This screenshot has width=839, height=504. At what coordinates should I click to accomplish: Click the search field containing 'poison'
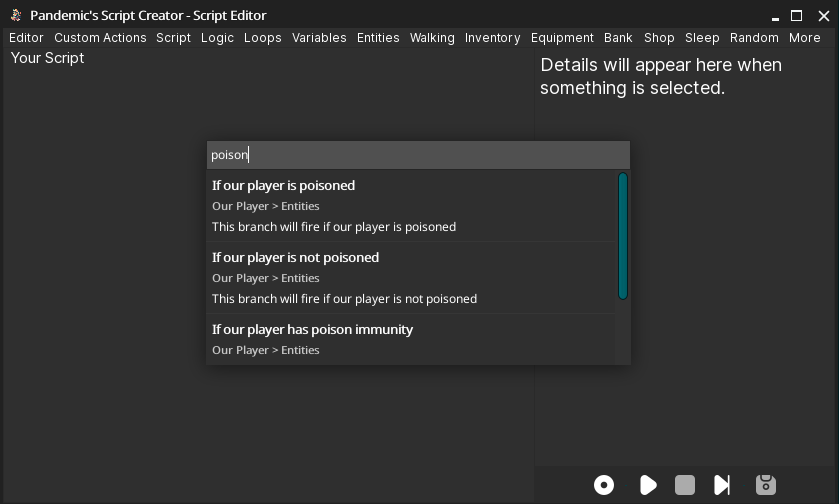click(x=418, y=155)
